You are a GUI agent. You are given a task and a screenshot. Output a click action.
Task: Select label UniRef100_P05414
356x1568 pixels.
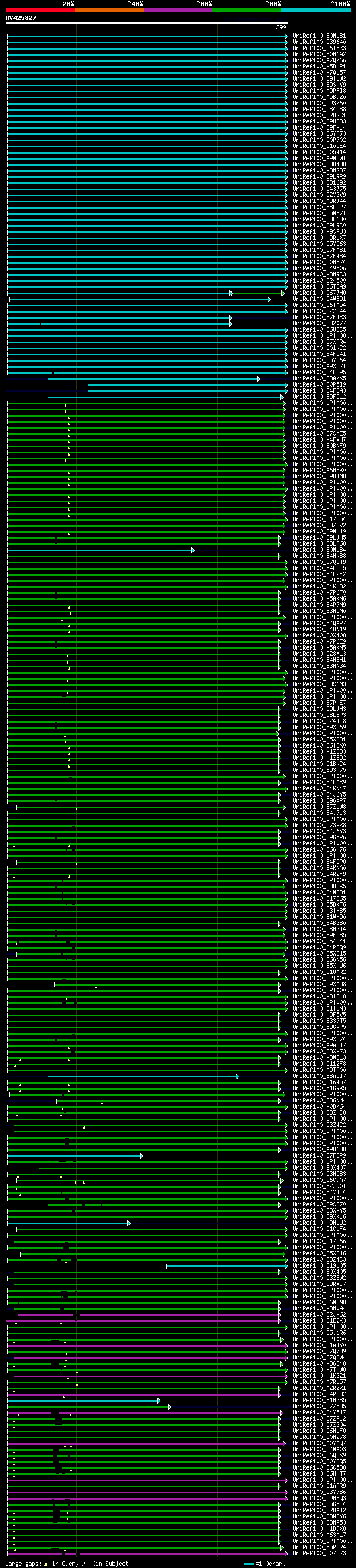319,152
